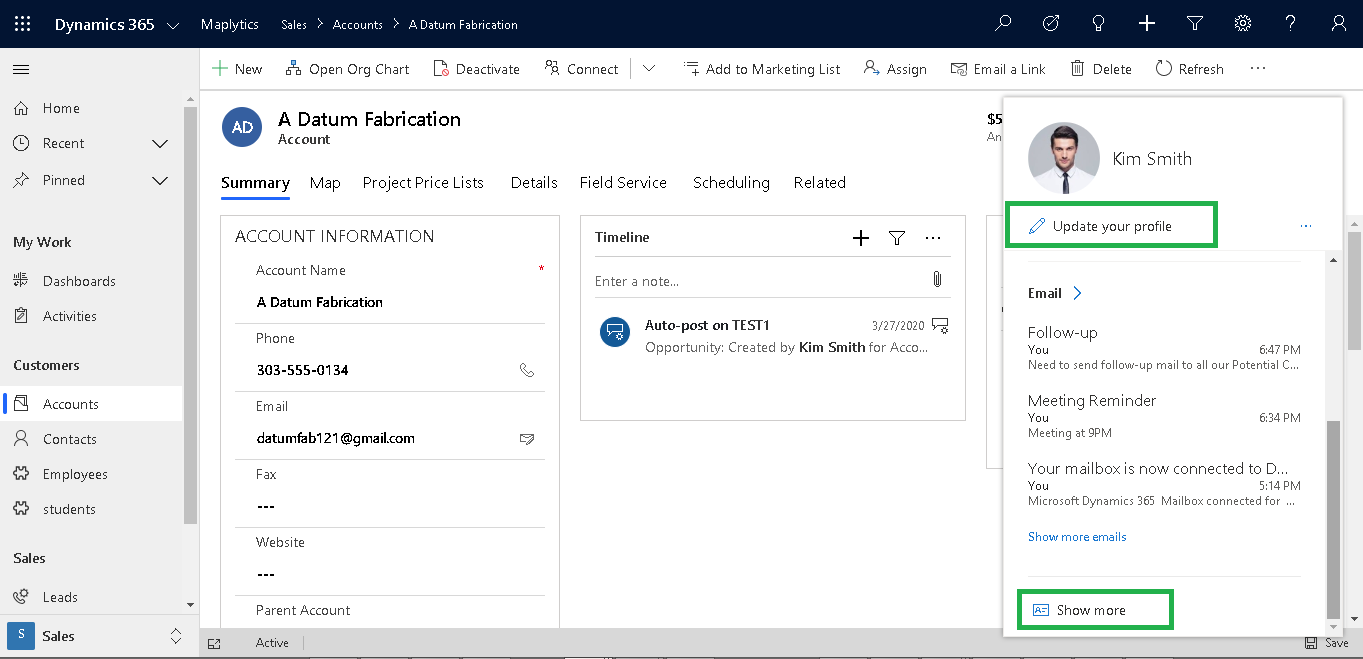Collapse the hamburger site map menu

coord(21,69)
